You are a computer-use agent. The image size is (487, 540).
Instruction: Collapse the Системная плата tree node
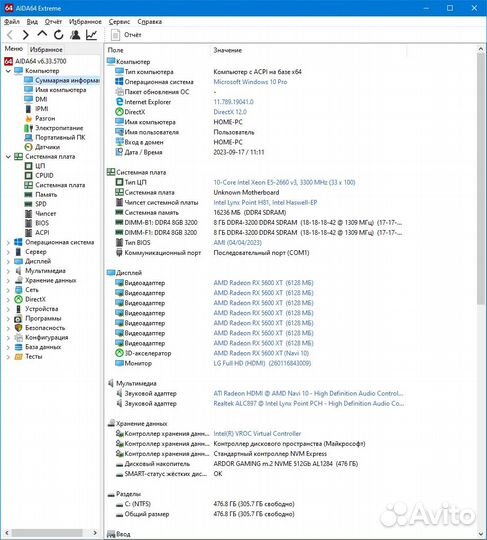pyautogui.click(x=8, y=157)
